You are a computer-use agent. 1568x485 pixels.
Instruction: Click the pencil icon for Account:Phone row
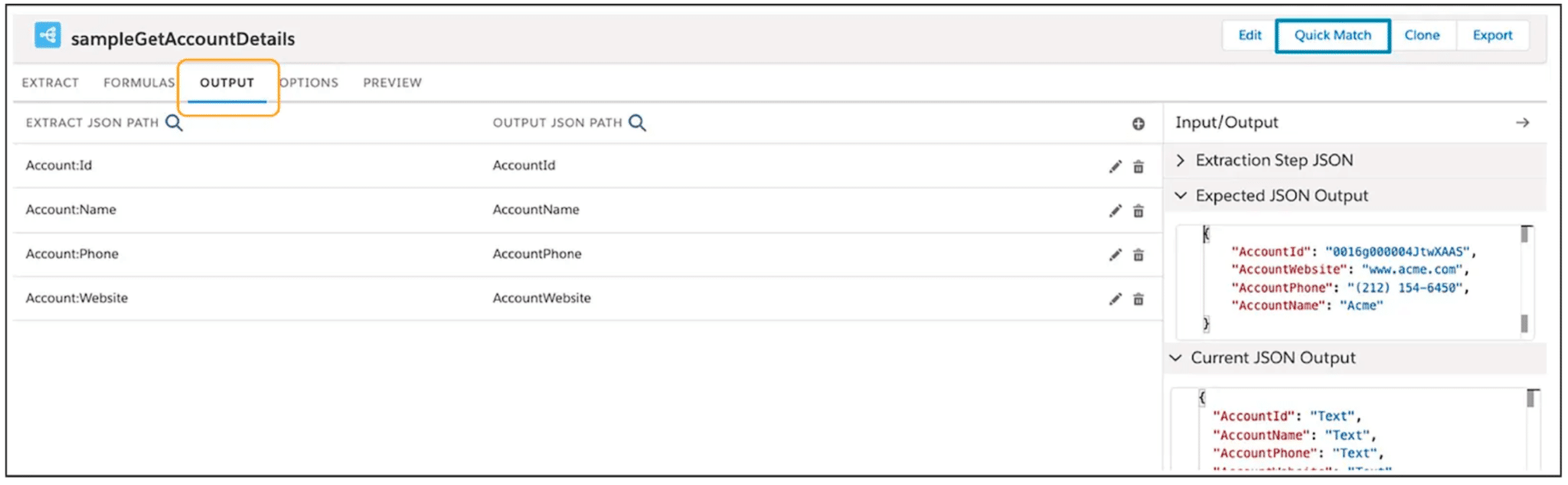(1115, 256)
